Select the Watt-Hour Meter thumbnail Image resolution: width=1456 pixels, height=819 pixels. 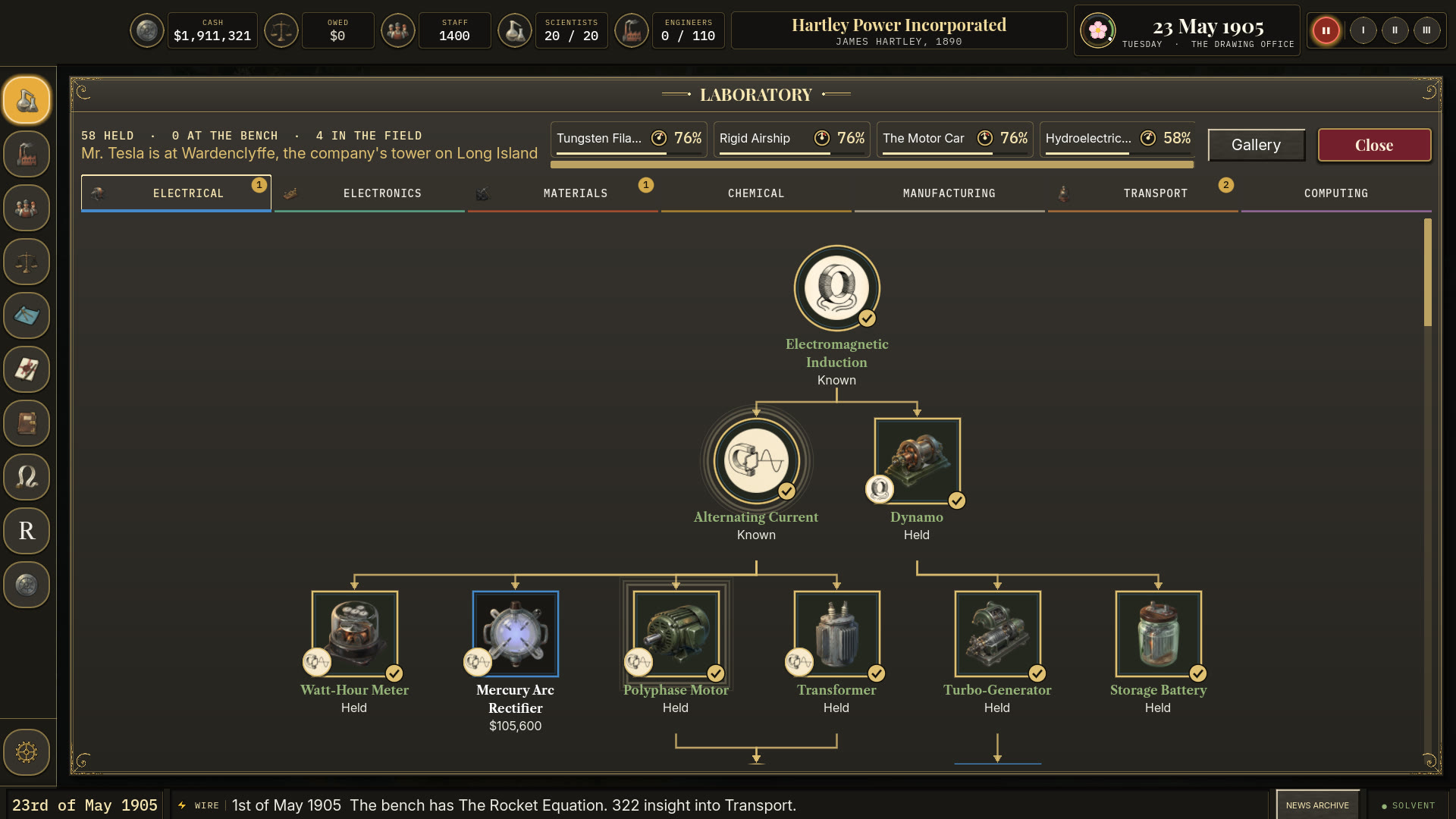click(x=355, y=634)
